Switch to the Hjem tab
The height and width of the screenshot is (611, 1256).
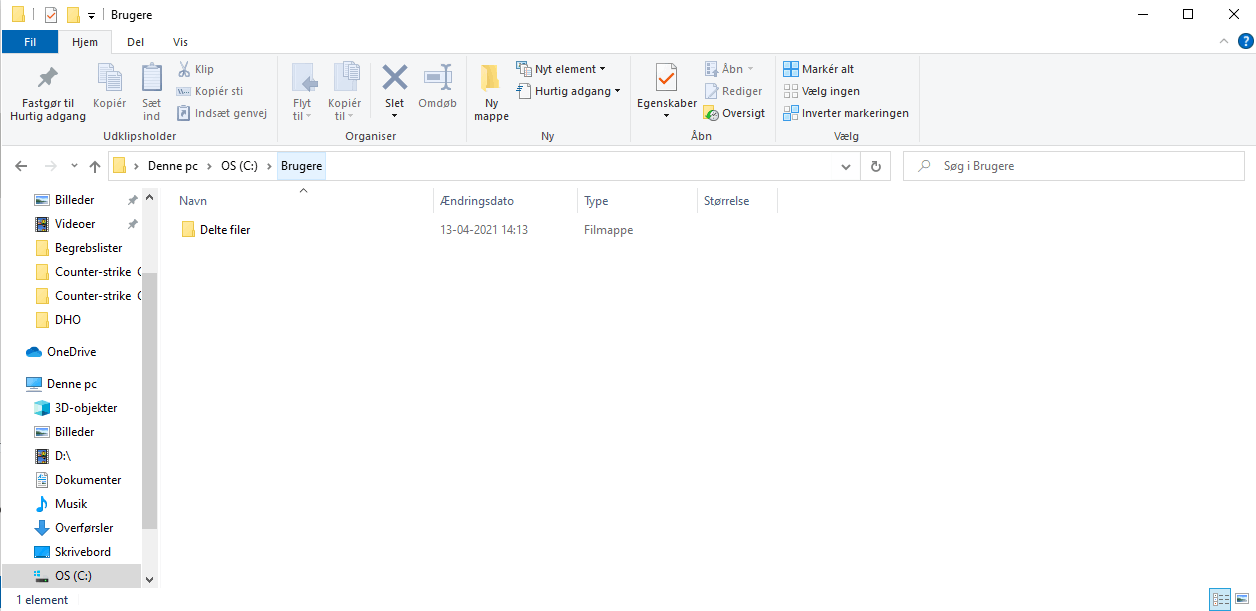tap(85, 42)
